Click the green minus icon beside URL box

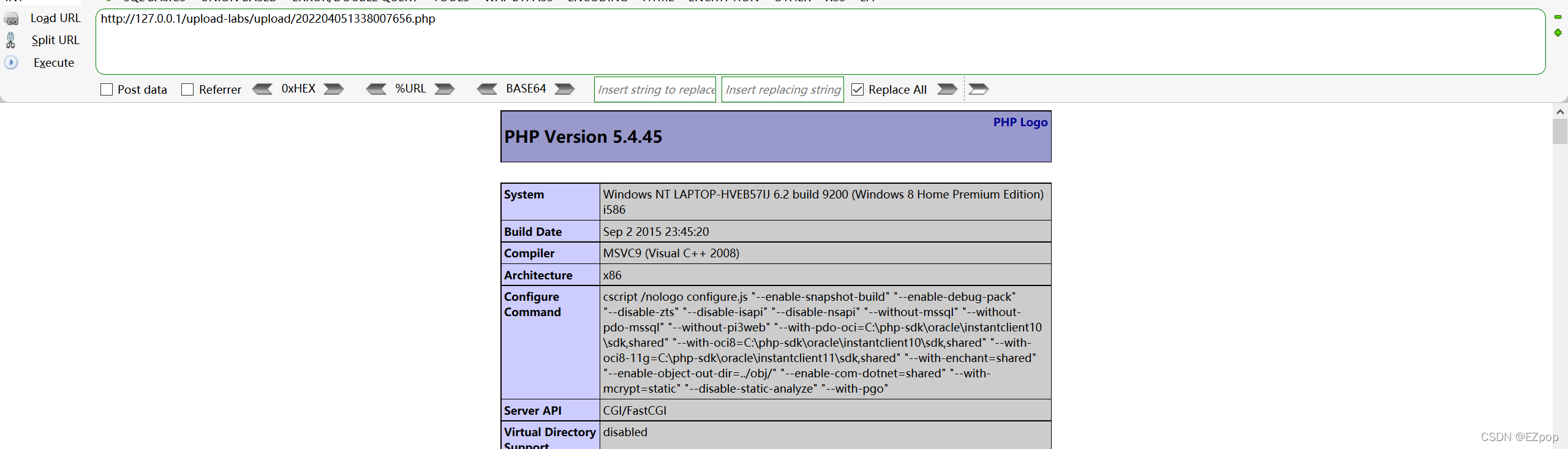click(1558, 17)
